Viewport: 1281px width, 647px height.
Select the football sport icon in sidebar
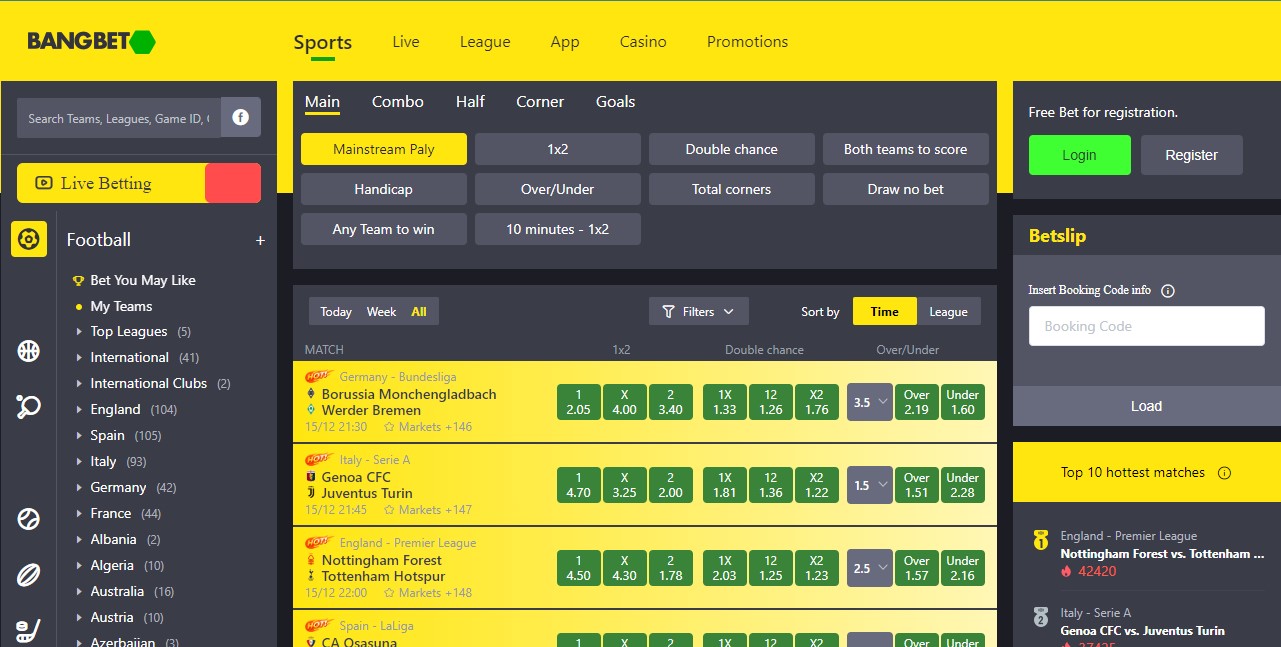pyautogui.click(x=29, y=239)
